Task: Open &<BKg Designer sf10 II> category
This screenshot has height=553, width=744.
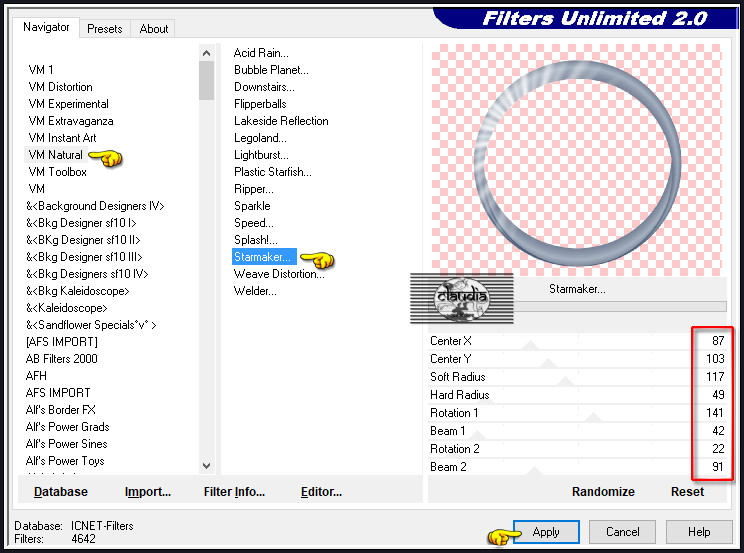Action: 83,240
